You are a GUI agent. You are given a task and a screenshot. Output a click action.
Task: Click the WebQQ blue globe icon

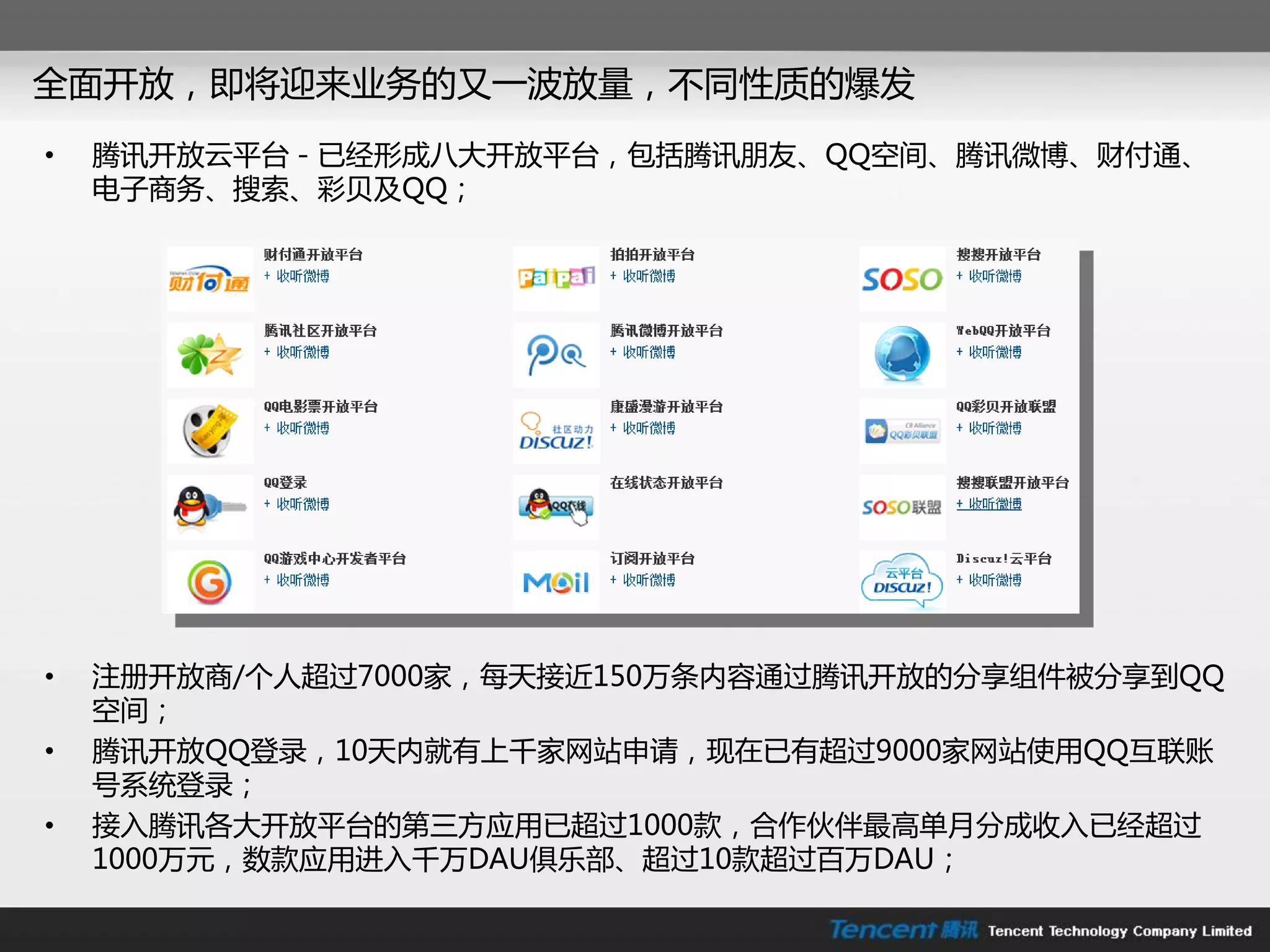click(x=902, y=355)
